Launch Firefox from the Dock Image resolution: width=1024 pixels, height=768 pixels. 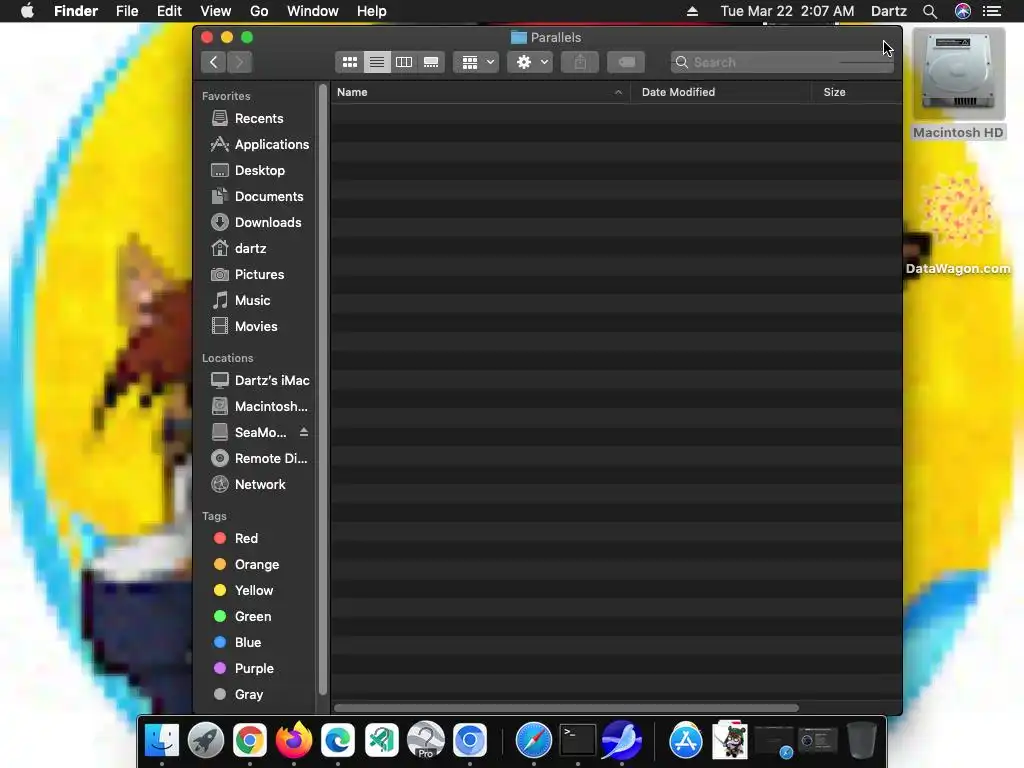click(294, 740)
